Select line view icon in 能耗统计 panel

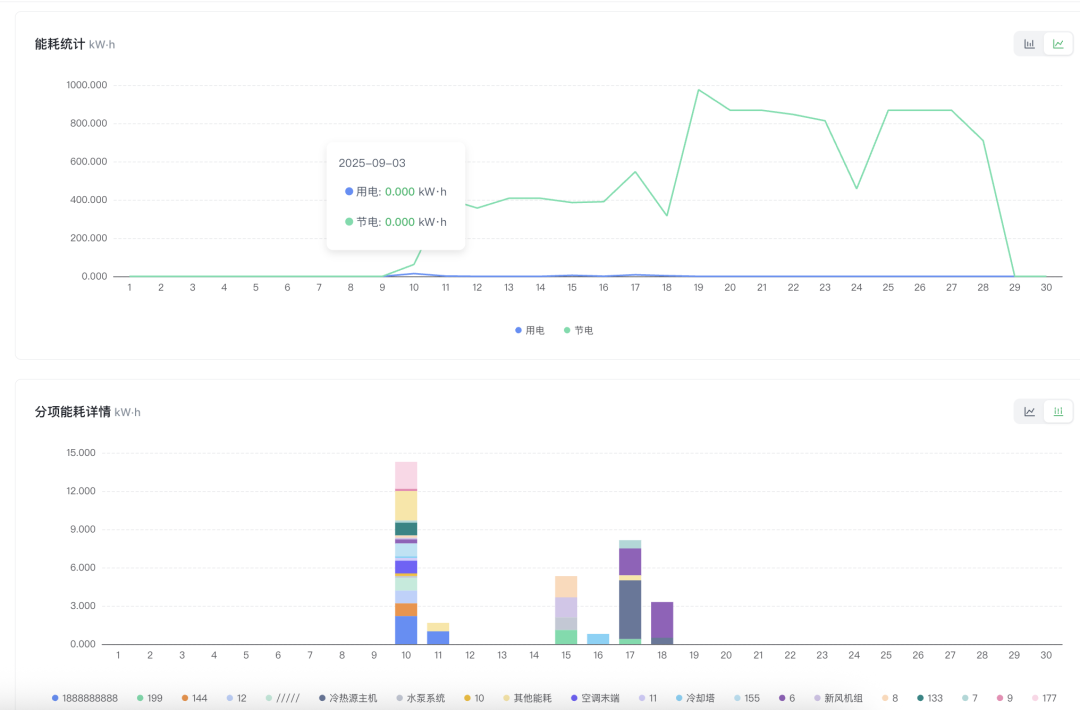coord(1058,44)
